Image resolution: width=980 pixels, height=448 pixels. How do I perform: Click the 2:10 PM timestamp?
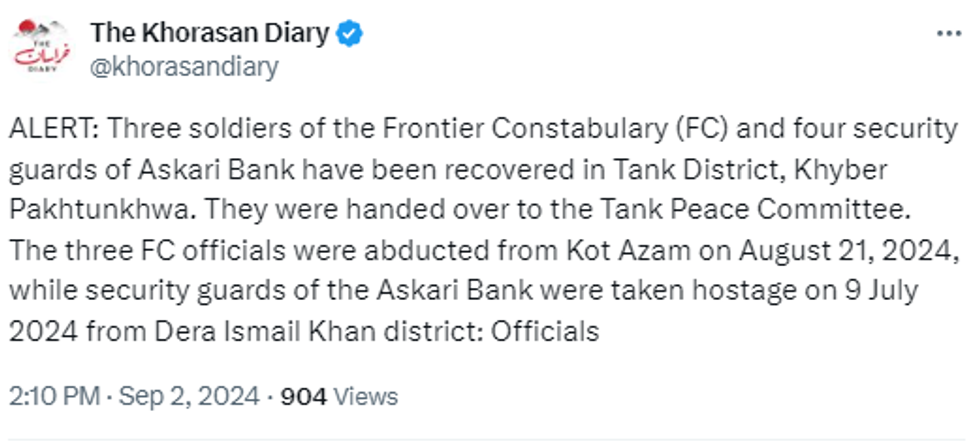(50, 396)
